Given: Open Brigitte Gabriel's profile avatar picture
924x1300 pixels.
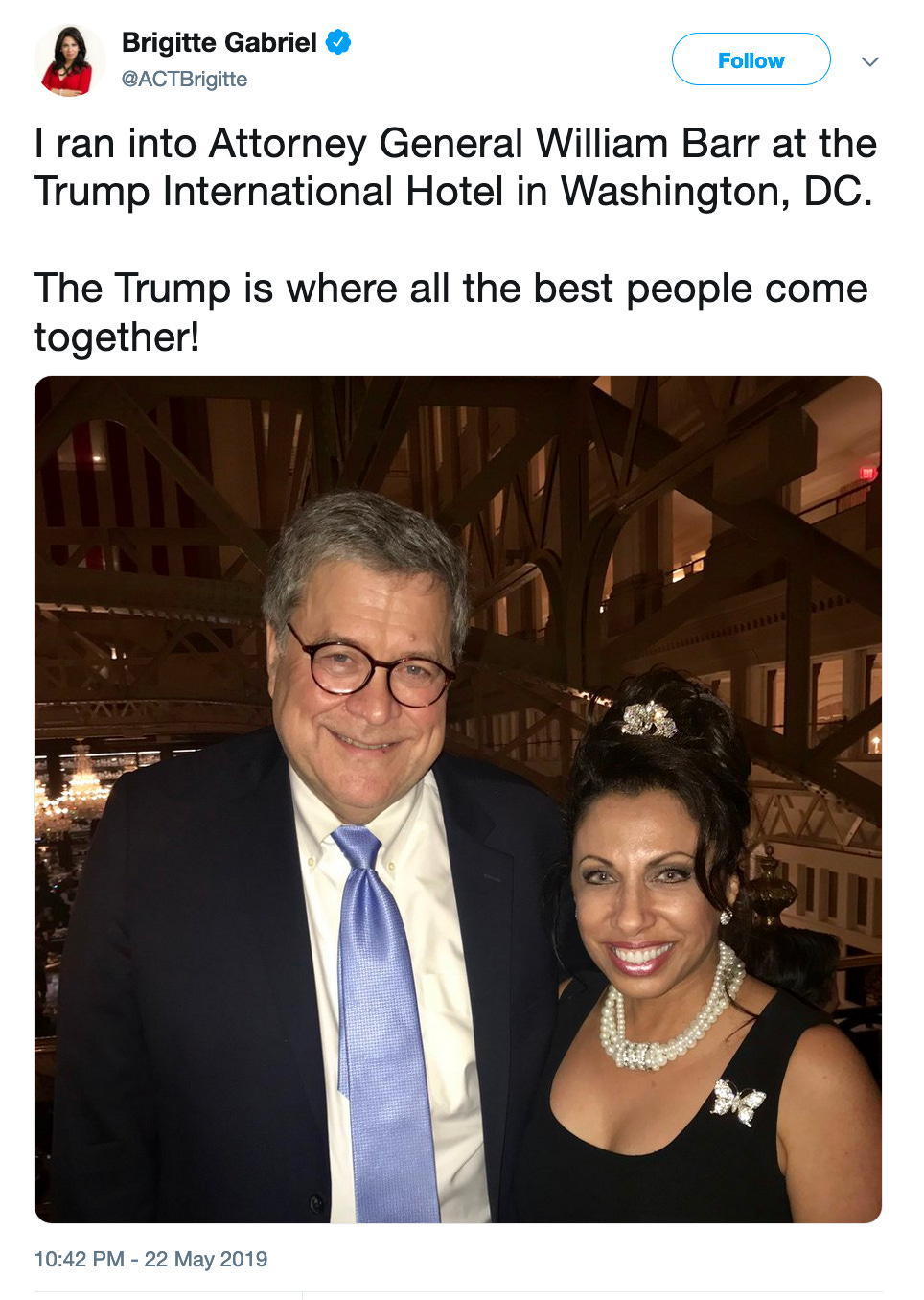Looking at the screenshot, I should click(69, 61).
